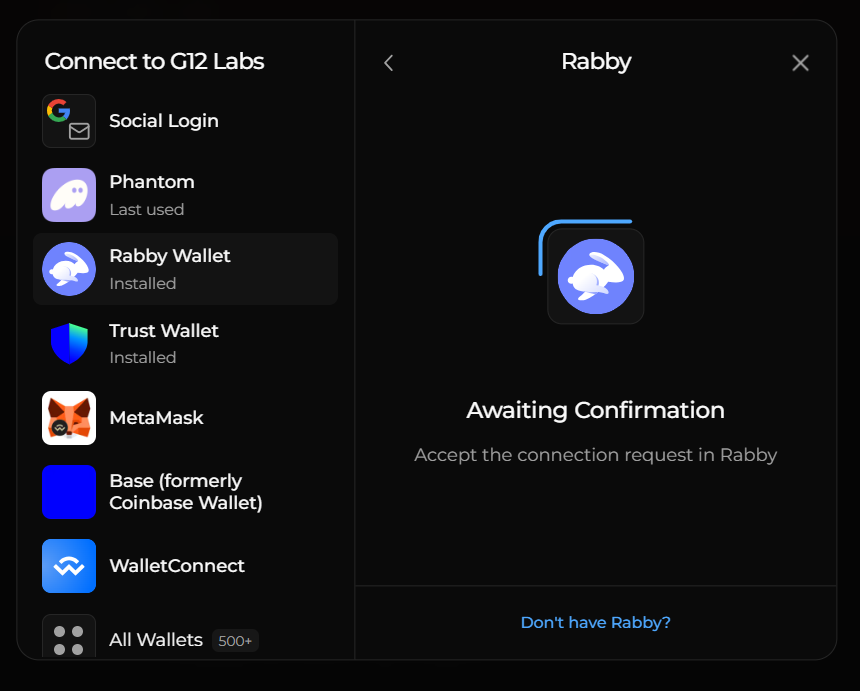
Task: Choose Base (formerly Coinbase Wallet)
Action: click(186, 492)
